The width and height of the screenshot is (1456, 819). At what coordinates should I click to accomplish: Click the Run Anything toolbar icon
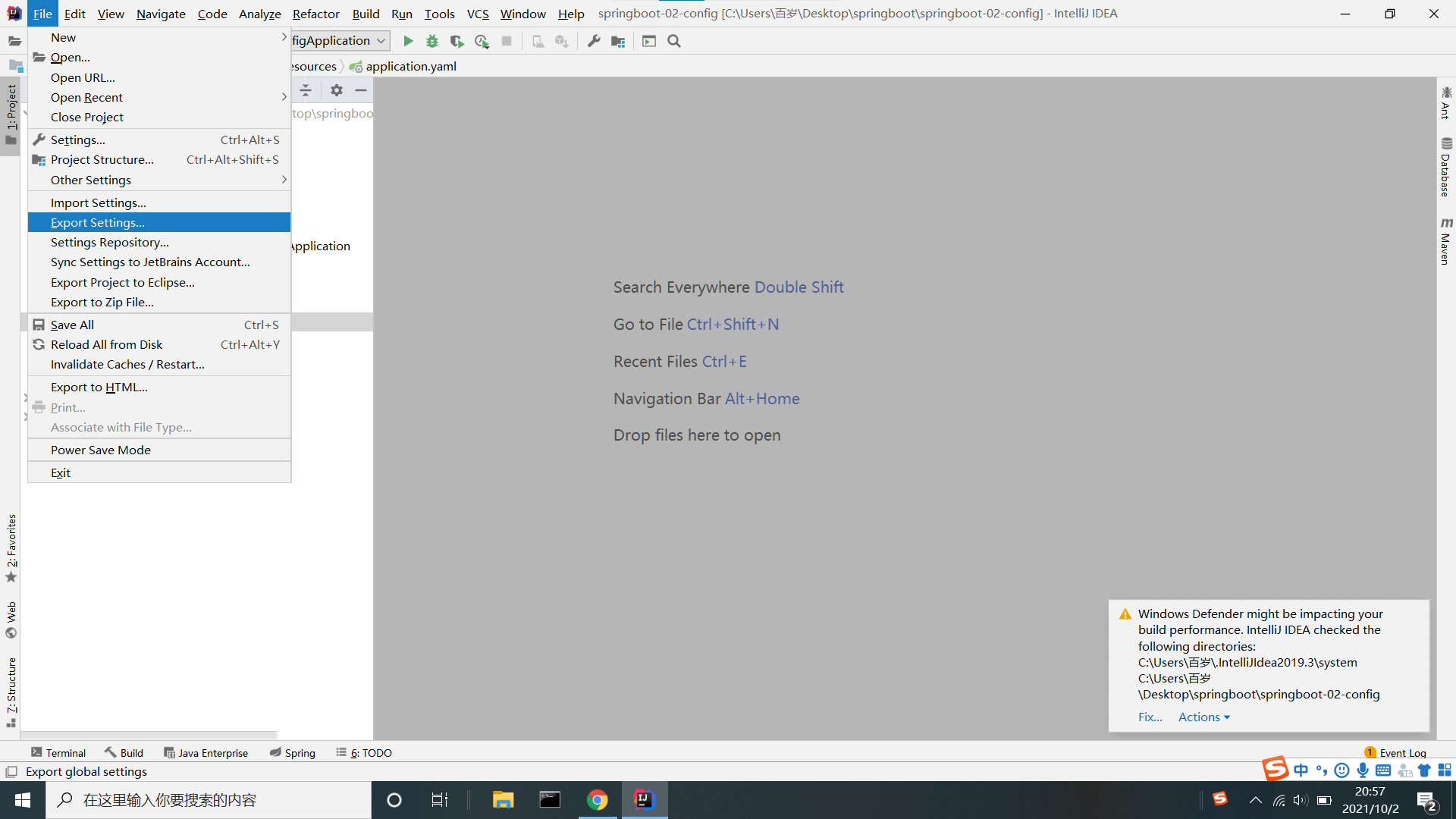click(x=649, y=41)
